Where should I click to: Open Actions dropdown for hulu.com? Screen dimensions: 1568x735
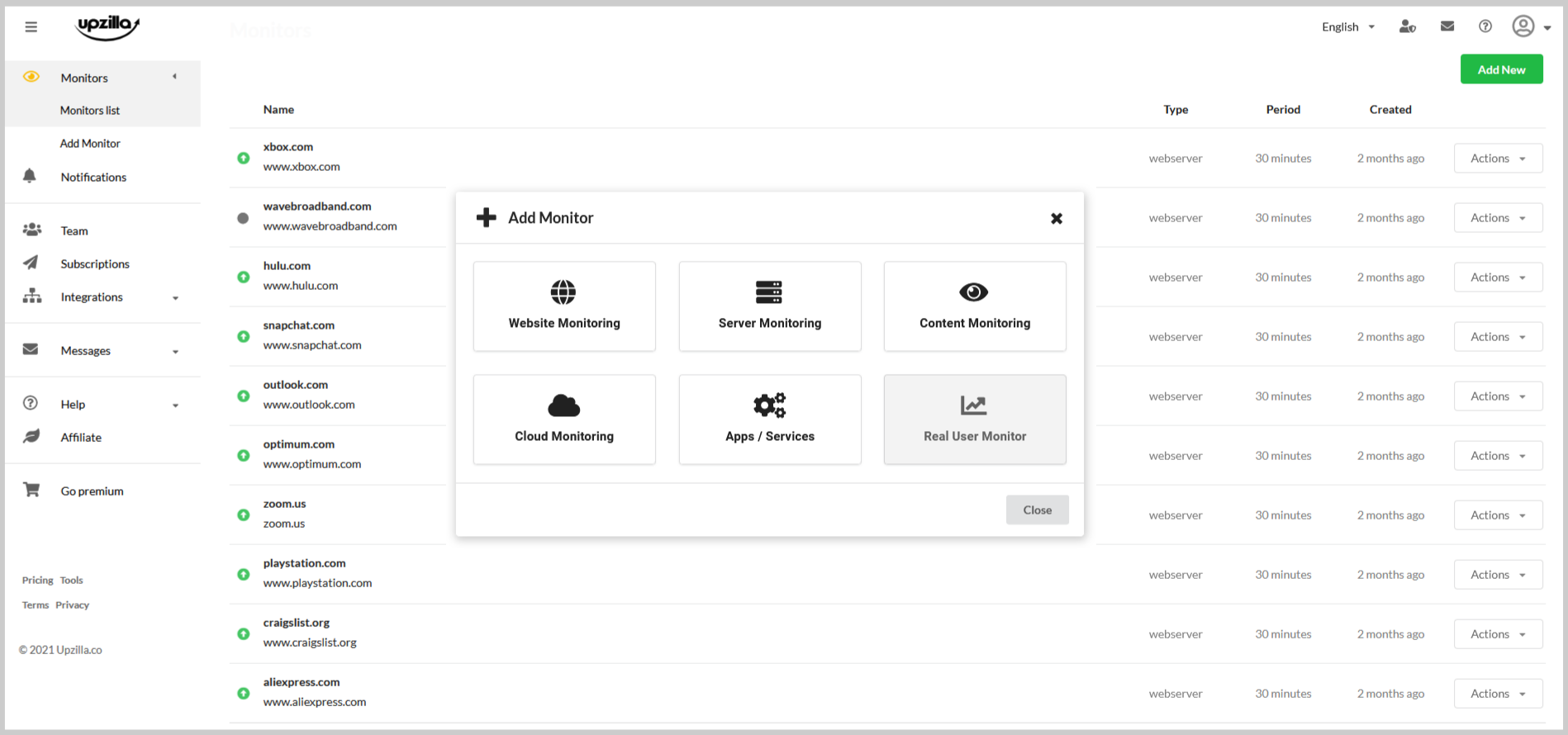(1499, 277)
